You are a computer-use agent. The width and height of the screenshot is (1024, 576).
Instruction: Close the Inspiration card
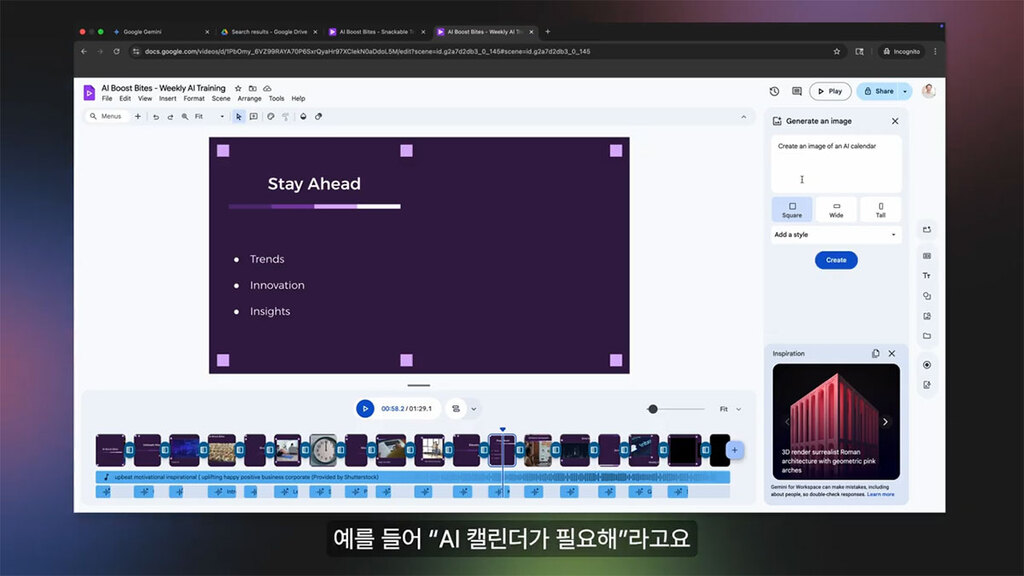coord(892,353)
